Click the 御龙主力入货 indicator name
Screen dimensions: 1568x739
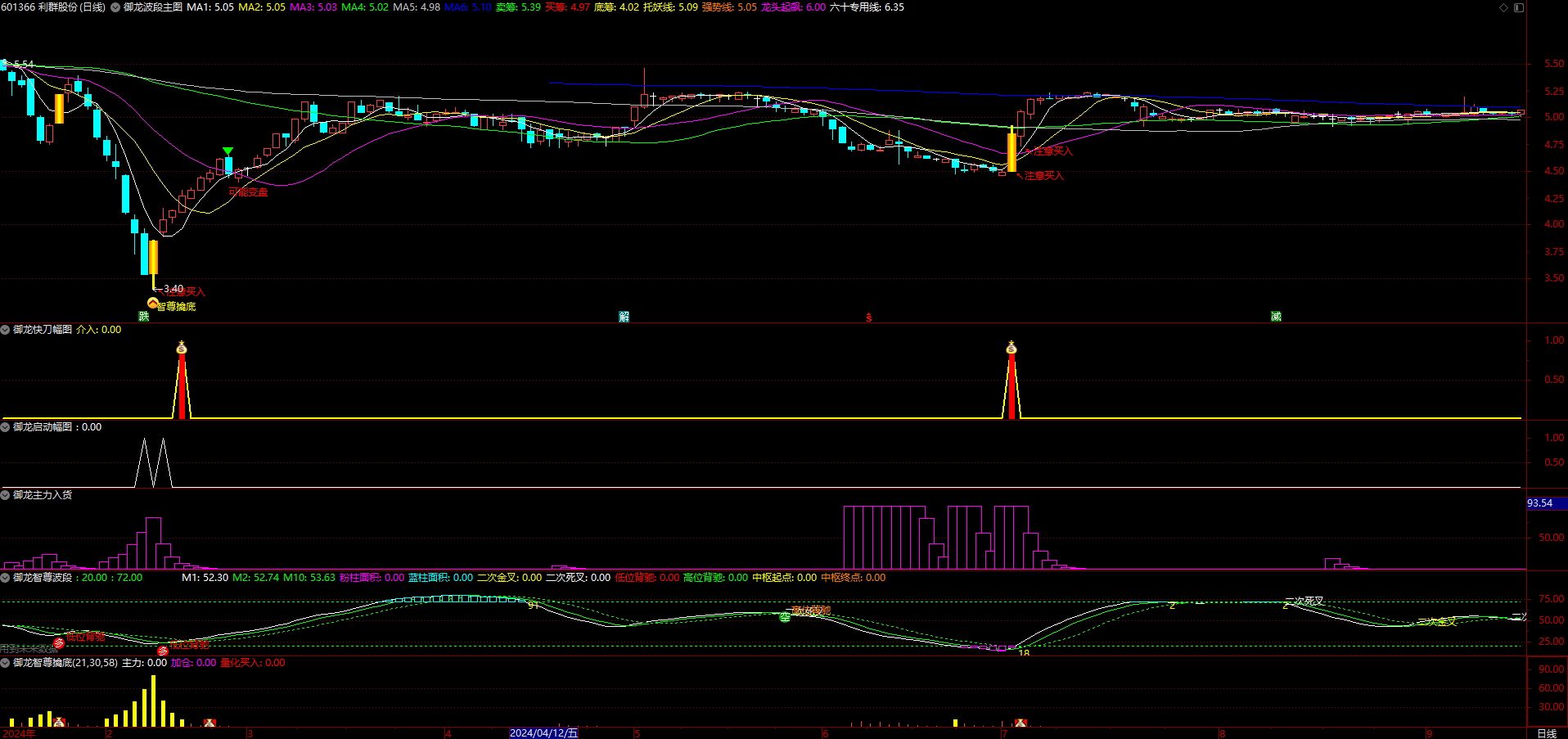43,495
